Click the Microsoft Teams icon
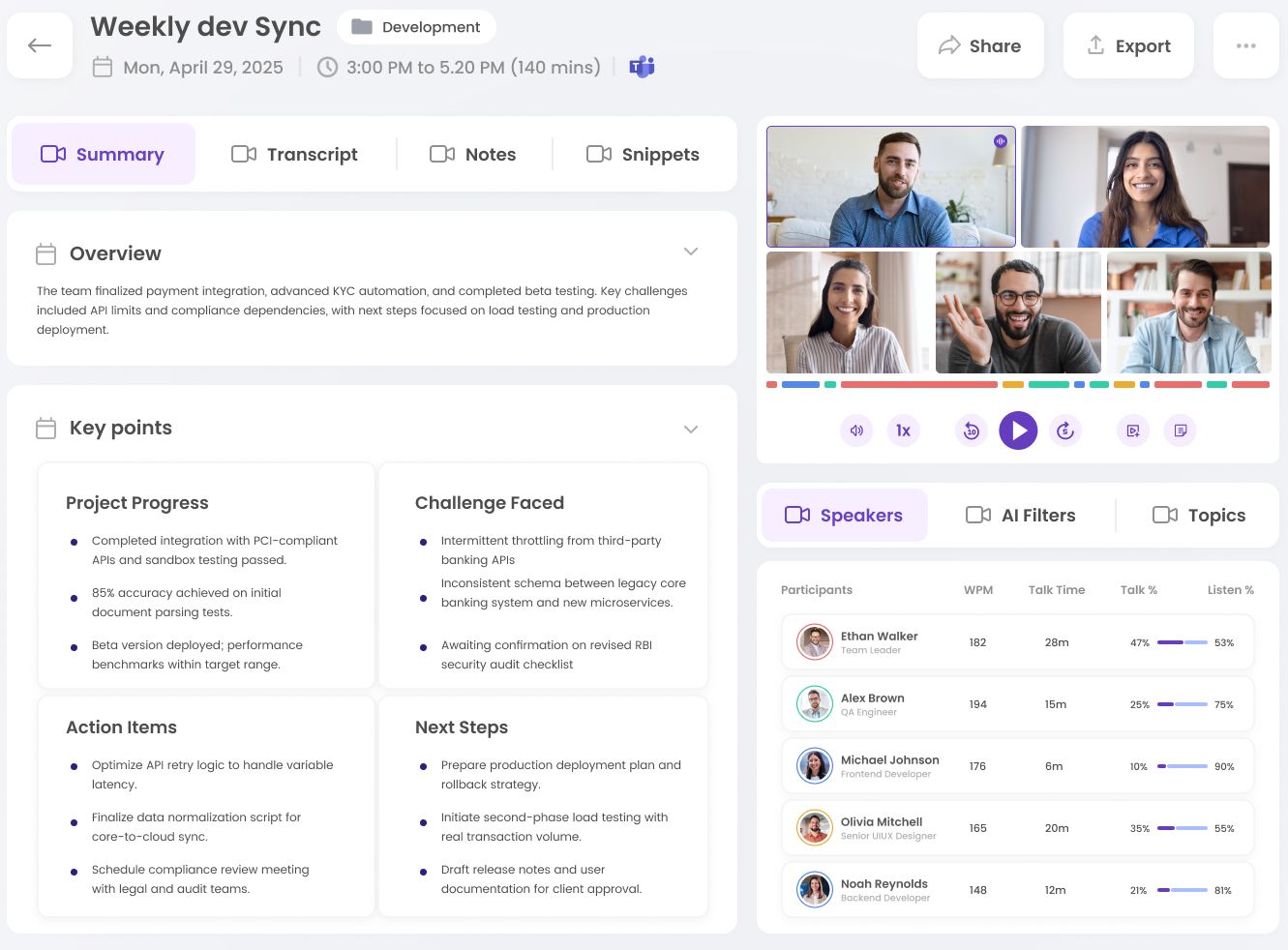This screenshot has height=950, width=1288. click(642, 67)
